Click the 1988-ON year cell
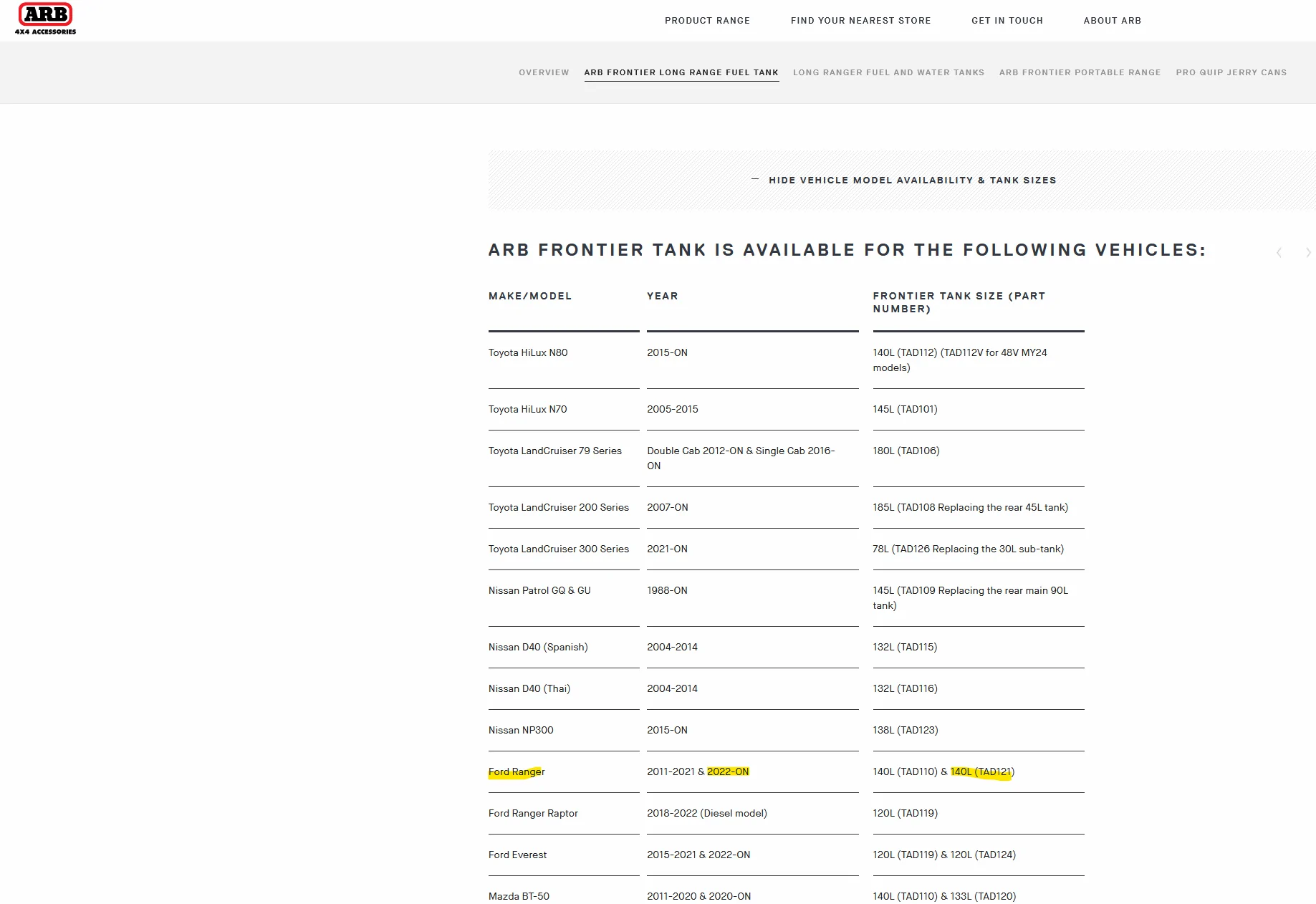The width and height of the screenshot is (1316, 904). [x=667, y=590]
